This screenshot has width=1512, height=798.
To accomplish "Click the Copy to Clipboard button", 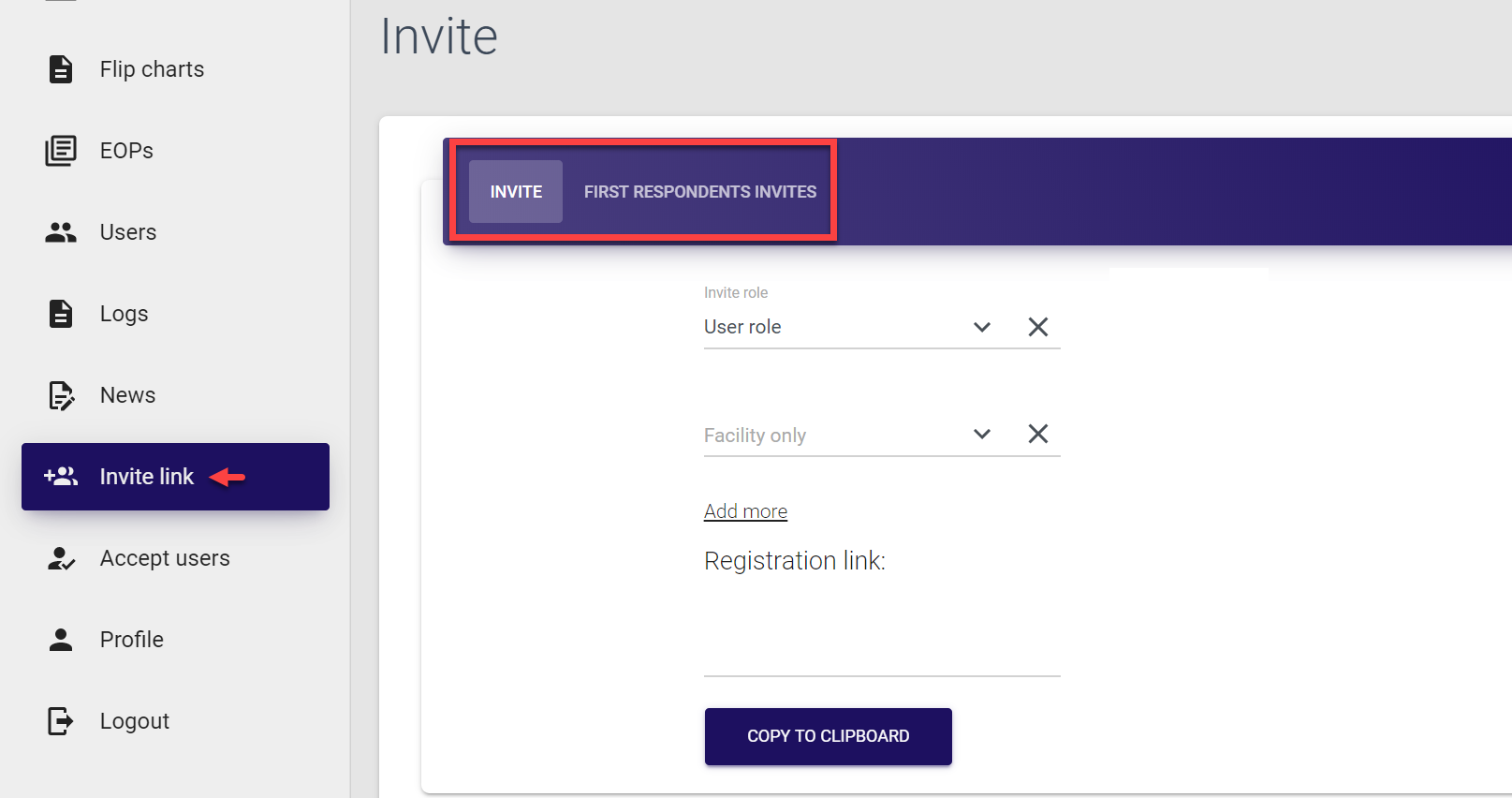I will pyautogui.click(x=828, y=736).
